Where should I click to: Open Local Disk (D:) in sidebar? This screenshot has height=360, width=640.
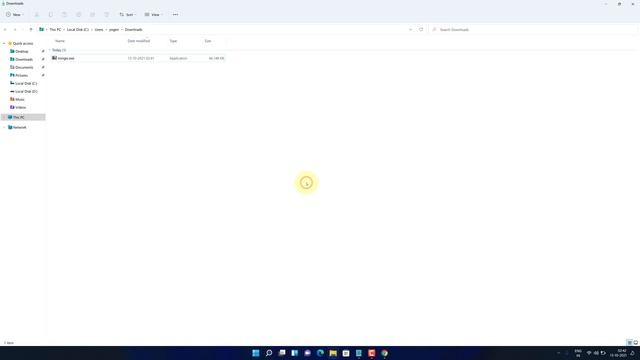[26, 91]
